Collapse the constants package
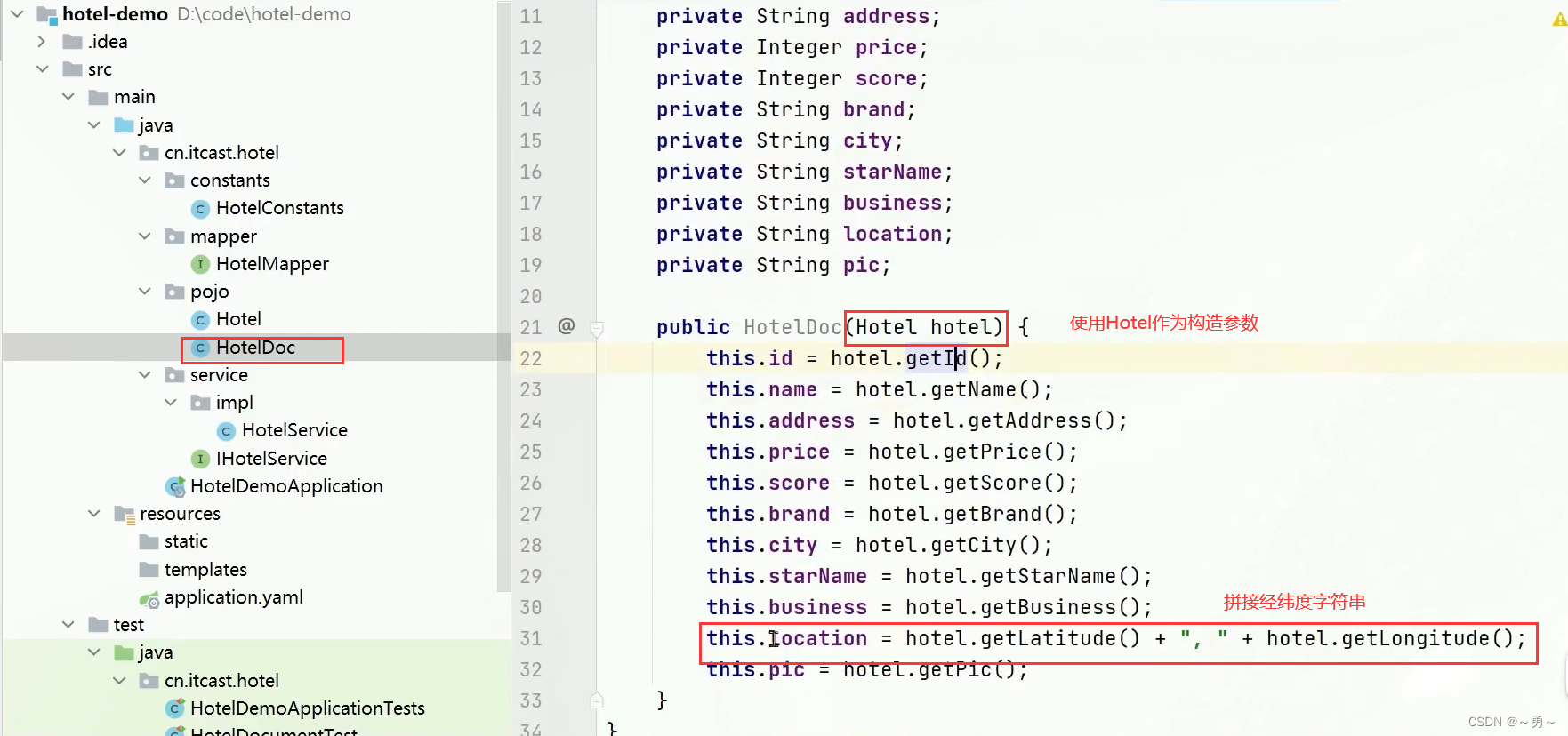Viewport: 1568px width, 736px height. click(x=145, y=180)
